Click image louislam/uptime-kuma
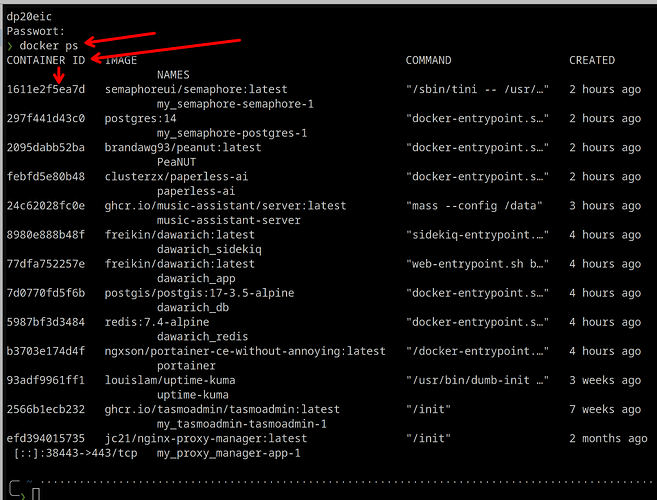The width and height of the screenshot is (657, 500). pyautogui.click(x=170, y=381)
